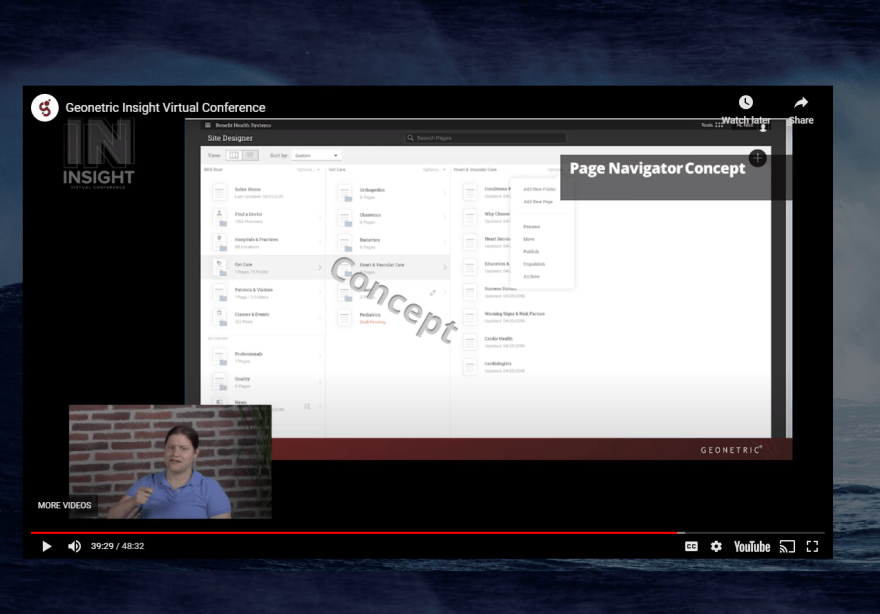Expand the Get Care row chevron
The height and width of the screenshot is (614, 880).
(x=319, y=267)
